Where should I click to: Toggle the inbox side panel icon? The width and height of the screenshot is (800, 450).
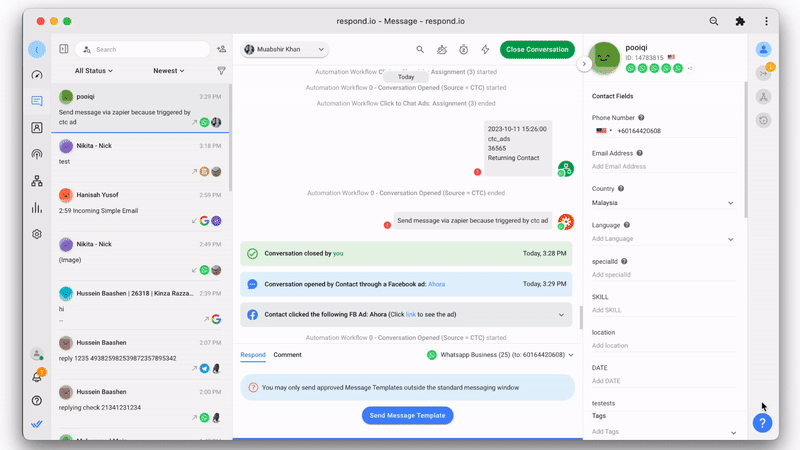pos(64,49)
